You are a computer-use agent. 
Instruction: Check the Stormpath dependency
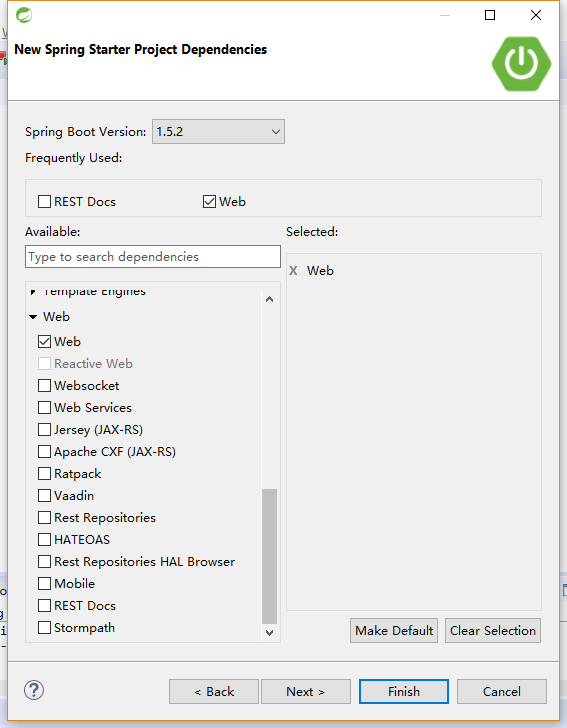tap(45, 628)
